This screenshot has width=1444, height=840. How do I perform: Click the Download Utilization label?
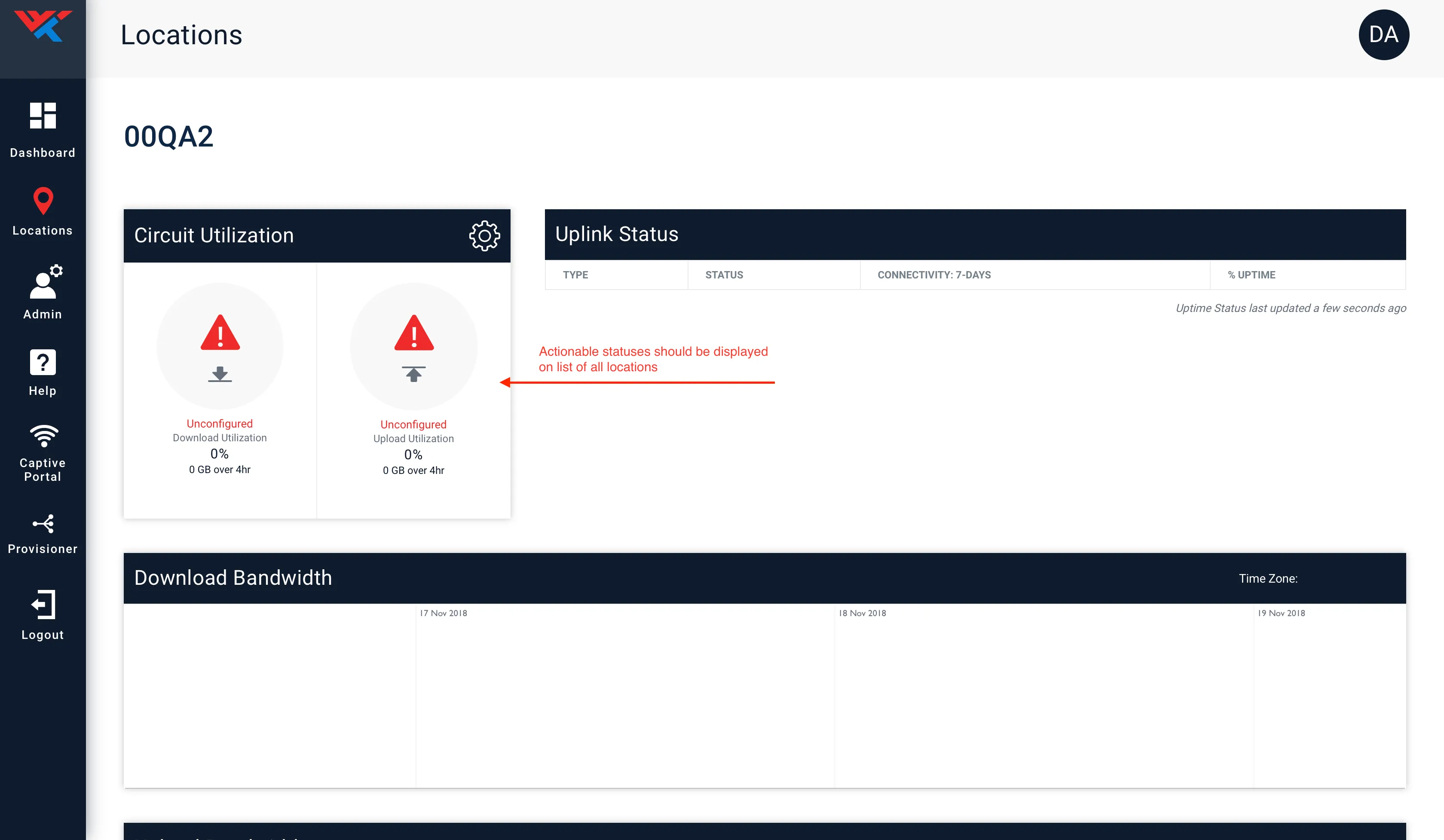coord(220,438)
